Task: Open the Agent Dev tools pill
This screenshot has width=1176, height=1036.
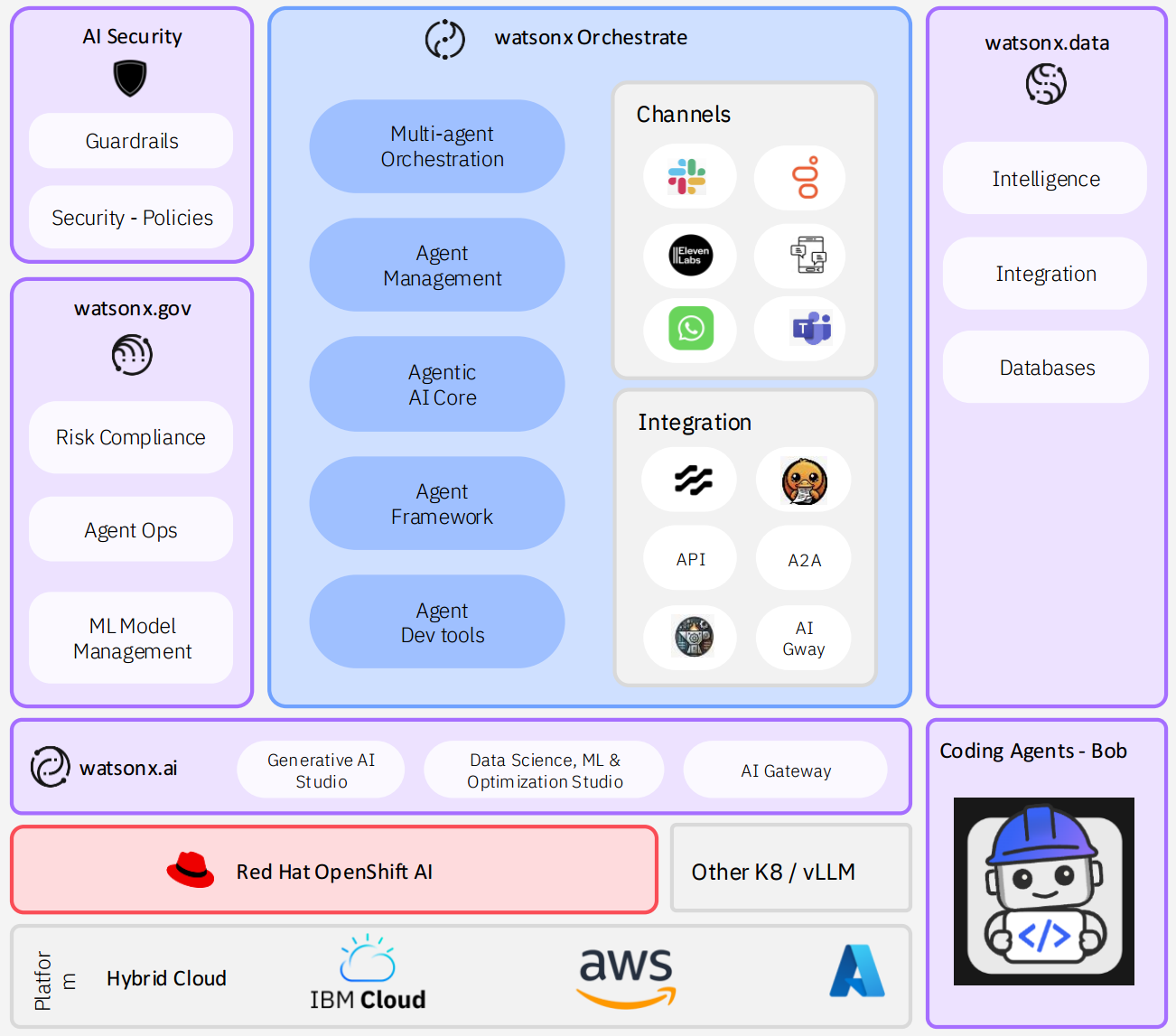Action: 437,621
